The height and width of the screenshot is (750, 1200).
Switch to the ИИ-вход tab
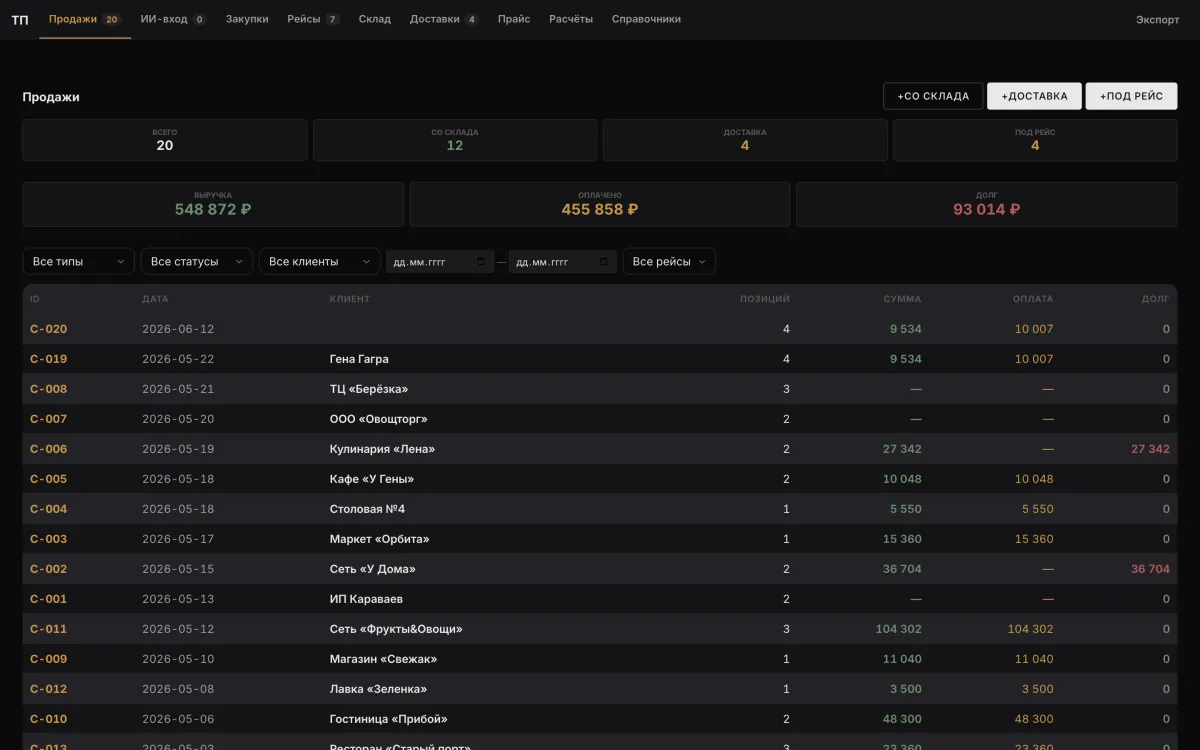[x=173, y=19]
